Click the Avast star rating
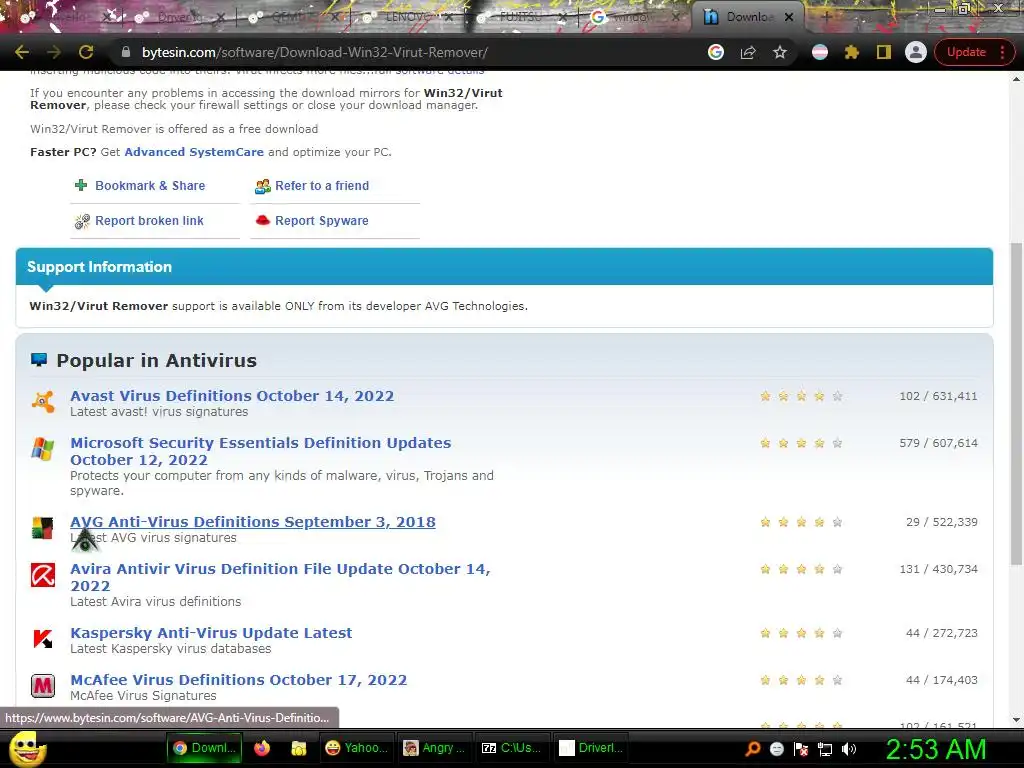This screenshot has width=1024, height=768. (x=801, y=396)
